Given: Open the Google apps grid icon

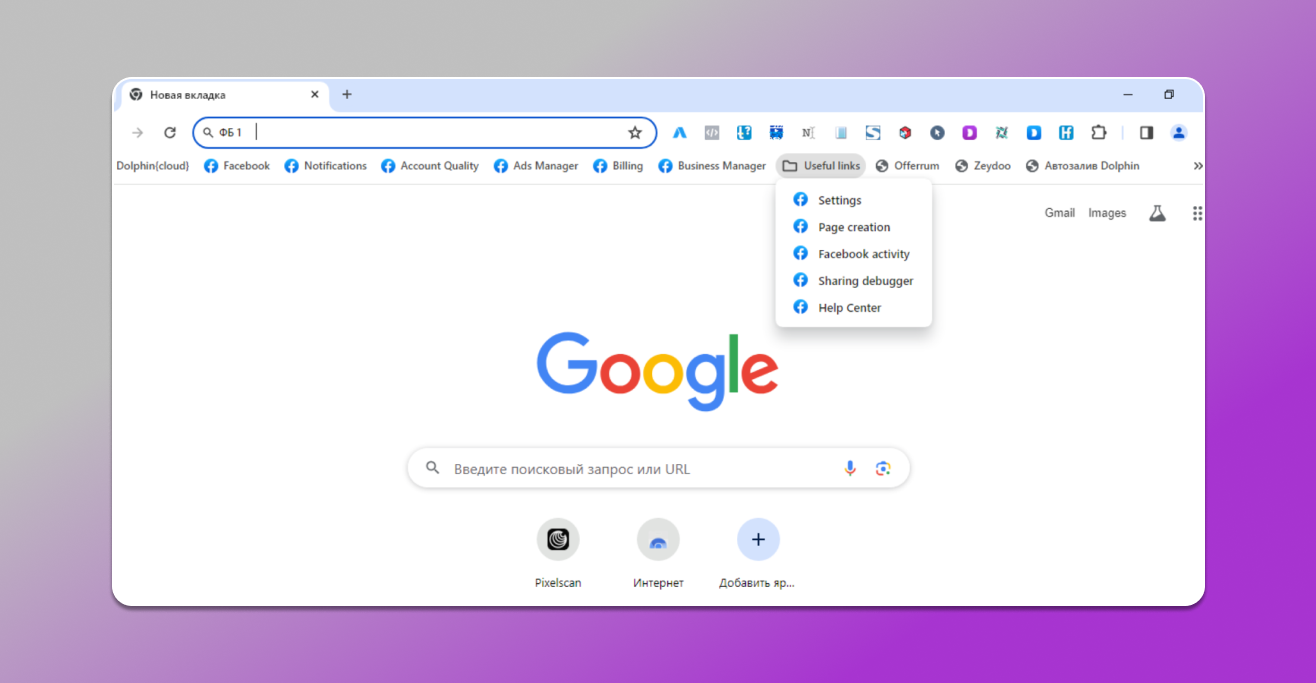Looking at the screenshot, I should coord(1197,213).
